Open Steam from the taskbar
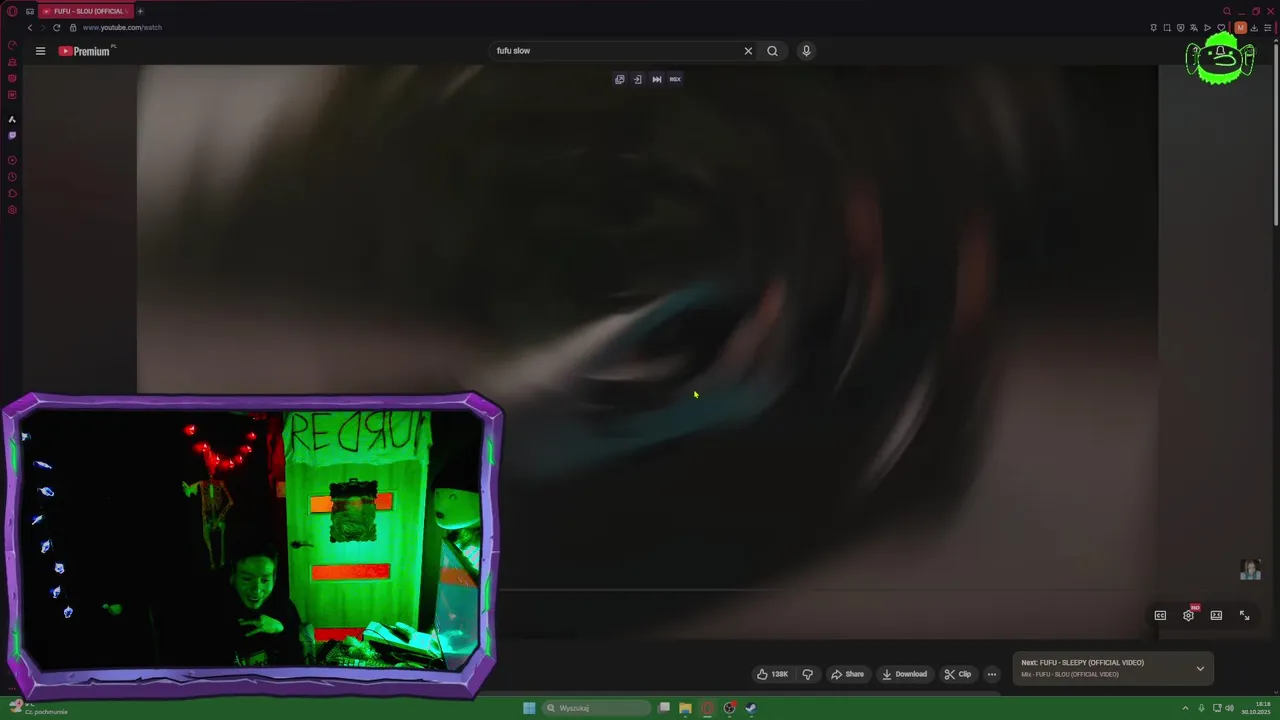Image resolution: width=1280 pixels, height=720 pixels. tap(751, 708)
